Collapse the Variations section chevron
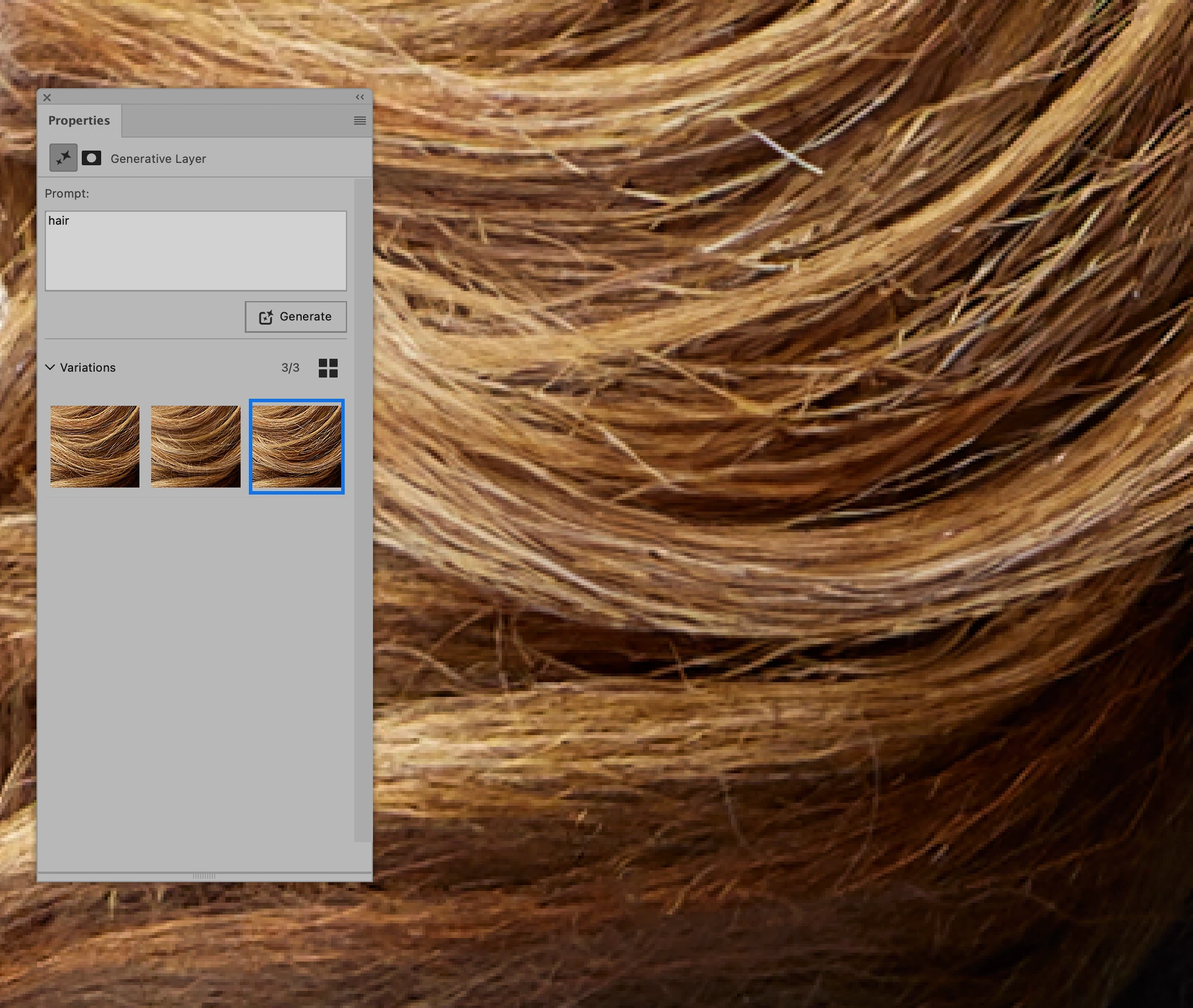 tap(50, 367)
